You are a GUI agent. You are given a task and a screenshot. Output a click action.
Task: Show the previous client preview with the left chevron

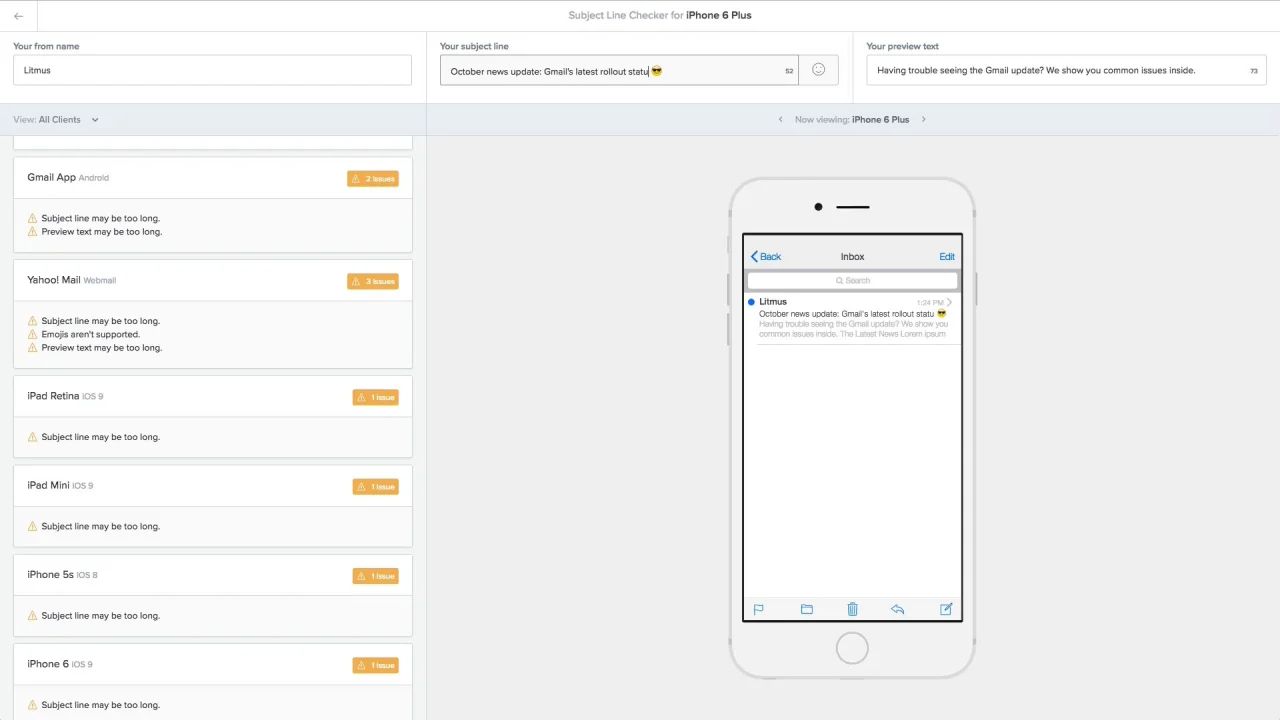pos(781,119)
